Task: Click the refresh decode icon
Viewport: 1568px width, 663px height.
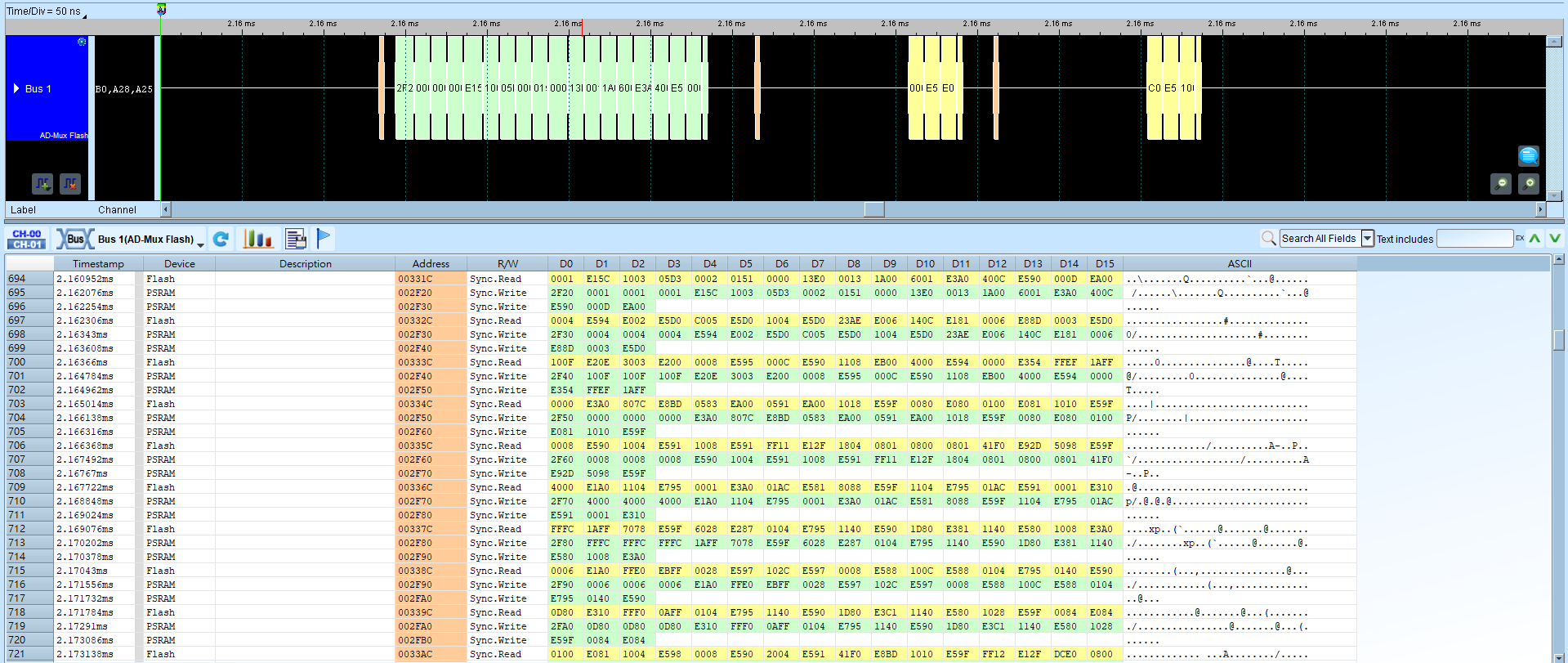Action: (x=221, y=239)
